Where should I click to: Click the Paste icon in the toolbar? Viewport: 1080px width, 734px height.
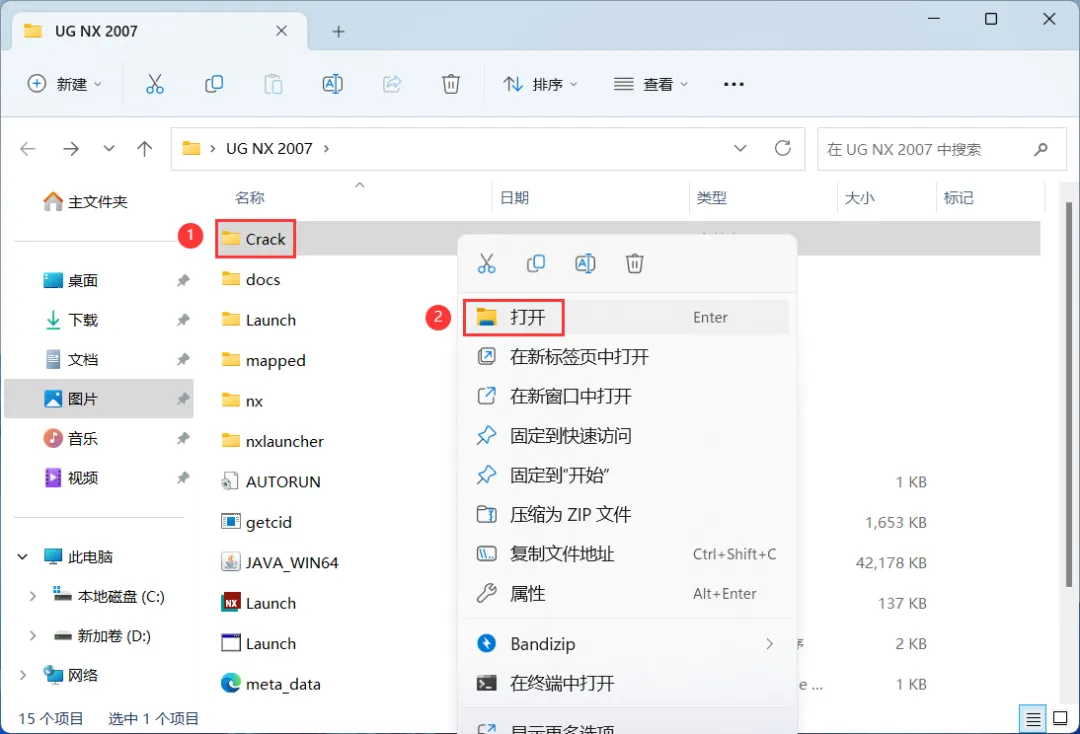[273, 84]
